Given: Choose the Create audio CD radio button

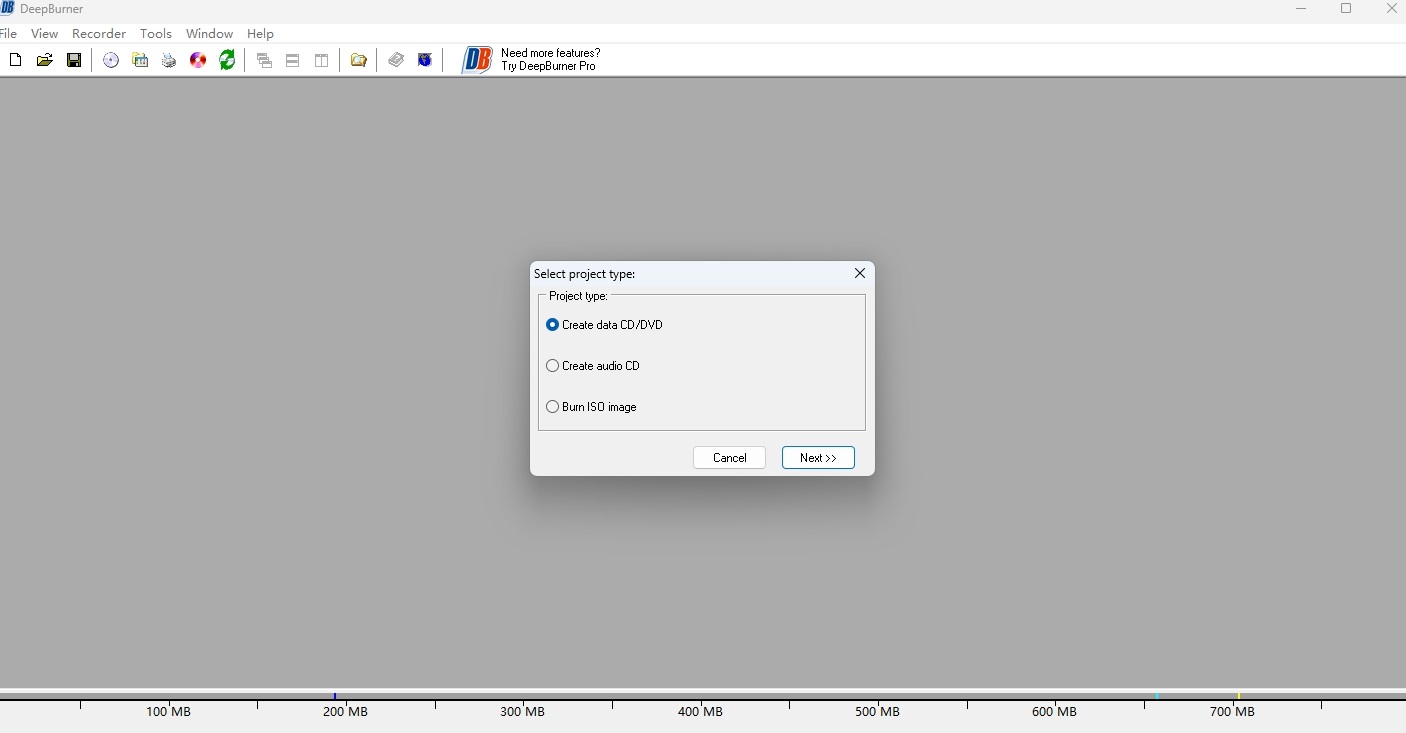Looking at the screenshot, I should click(553, 366).
